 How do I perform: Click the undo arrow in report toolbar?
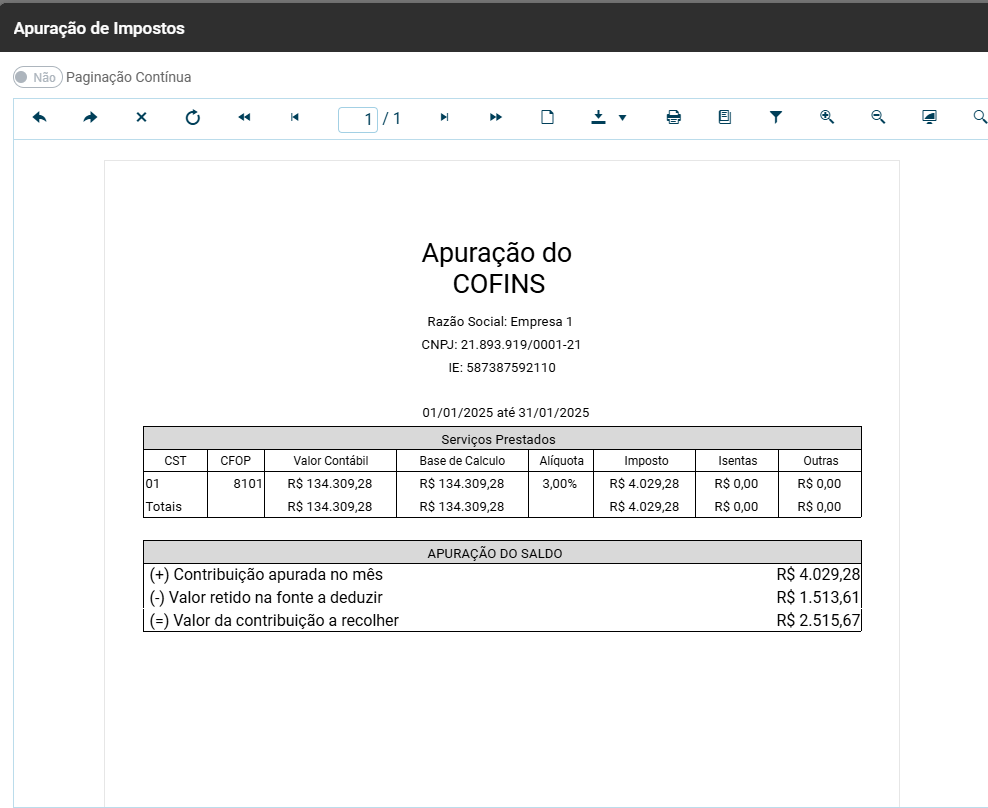40,118
